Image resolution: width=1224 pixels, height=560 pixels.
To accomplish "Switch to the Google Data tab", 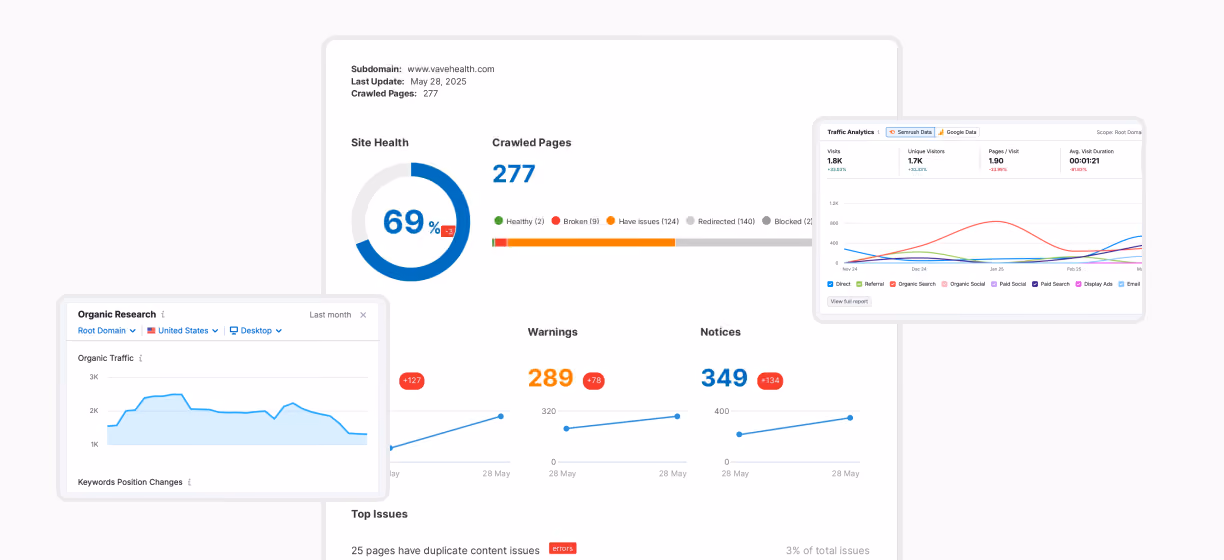I will [957, 132].
